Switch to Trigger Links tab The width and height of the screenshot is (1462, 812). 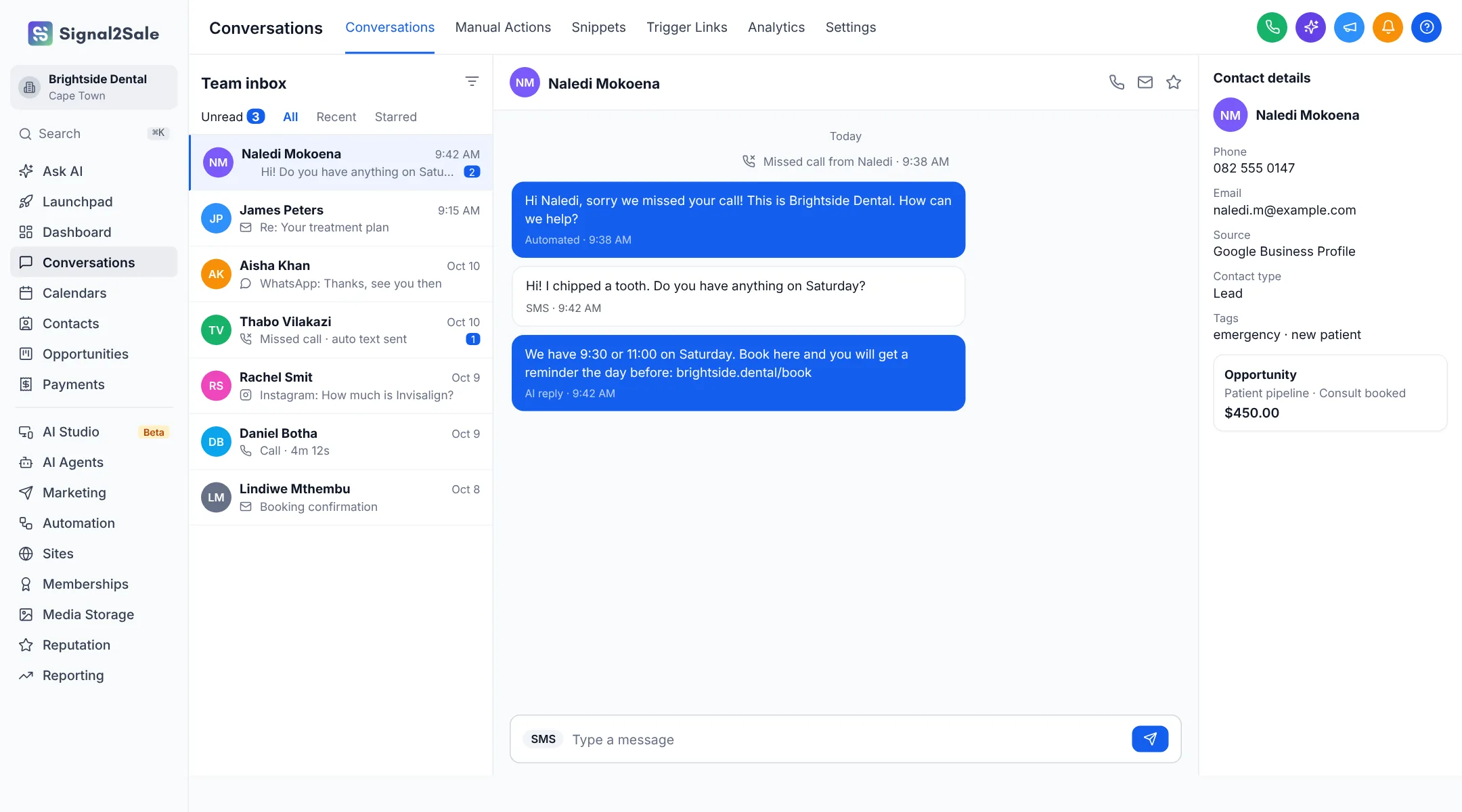click(686, 27)
